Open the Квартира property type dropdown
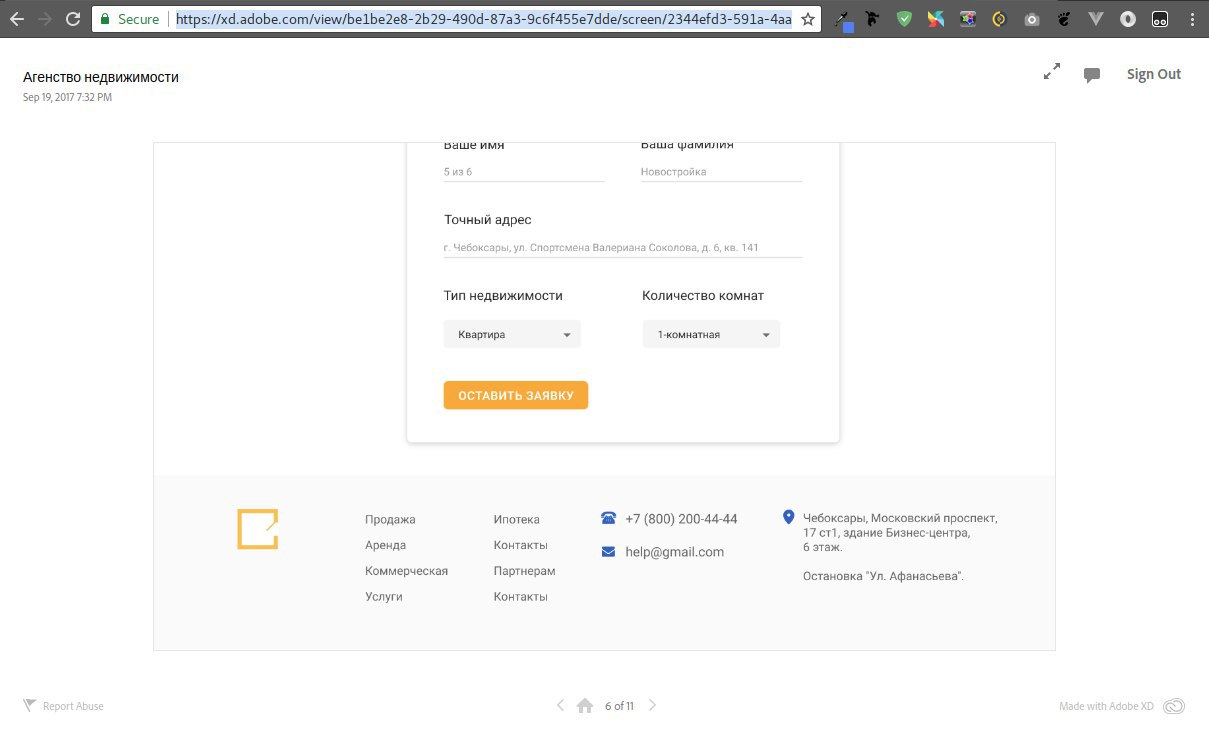 (x=512, y=335)
